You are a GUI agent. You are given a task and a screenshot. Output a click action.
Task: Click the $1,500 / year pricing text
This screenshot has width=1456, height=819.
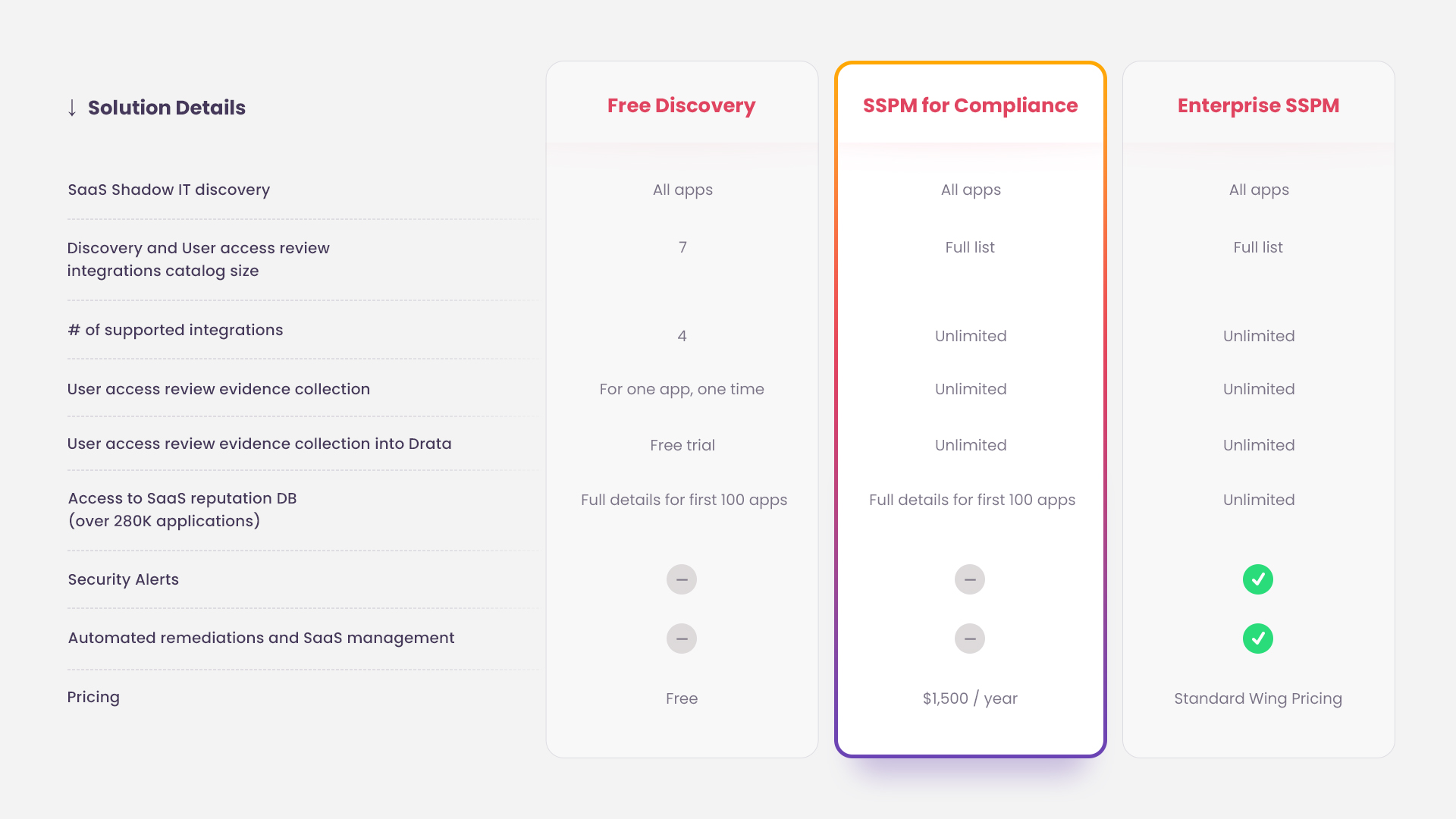970,698
